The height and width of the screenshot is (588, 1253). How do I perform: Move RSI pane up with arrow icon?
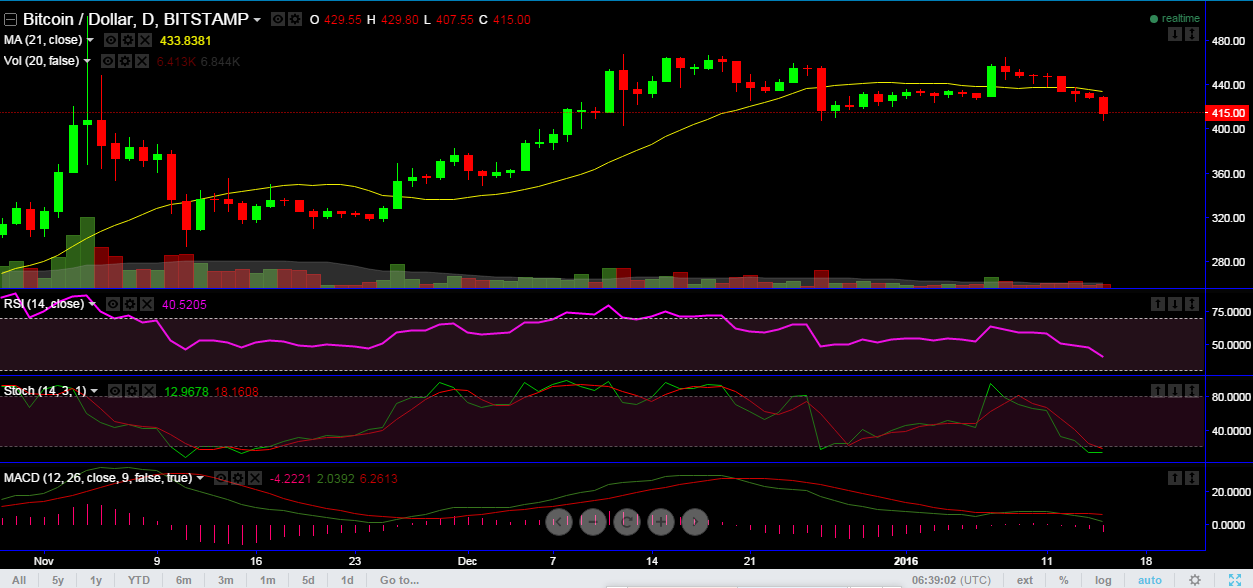[1159, 303]
